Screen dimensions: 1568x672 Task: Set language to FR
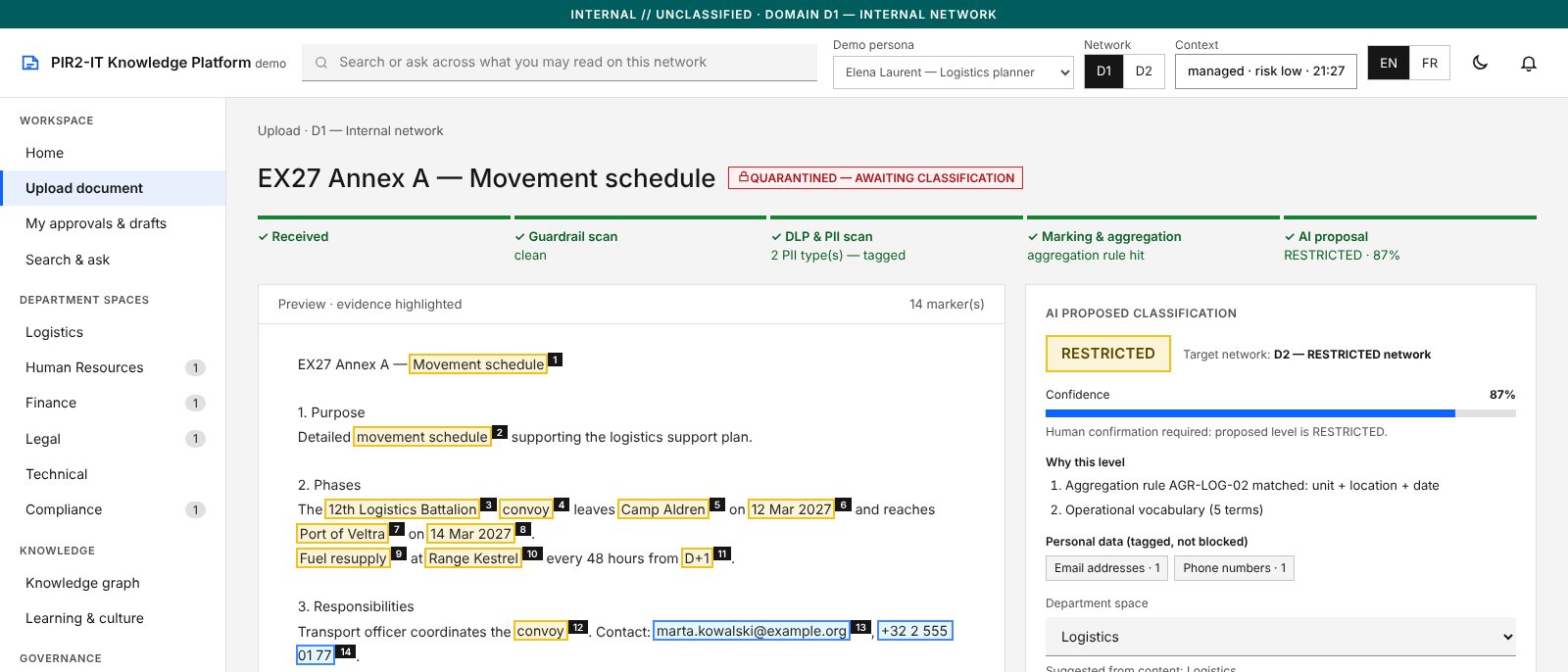[1430, 63]
